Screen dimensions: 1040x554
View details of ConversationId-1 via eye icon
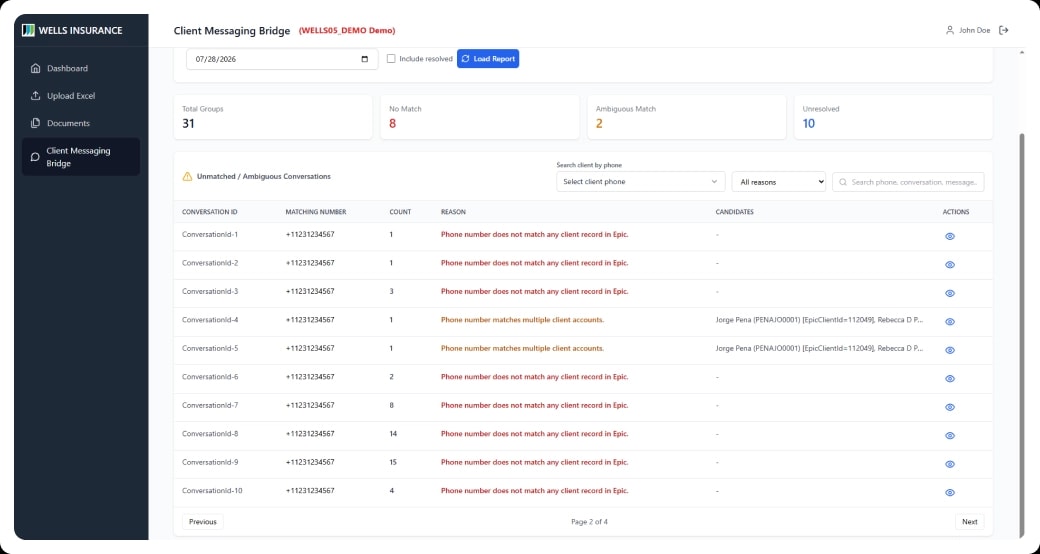click(x=950, y=236)
